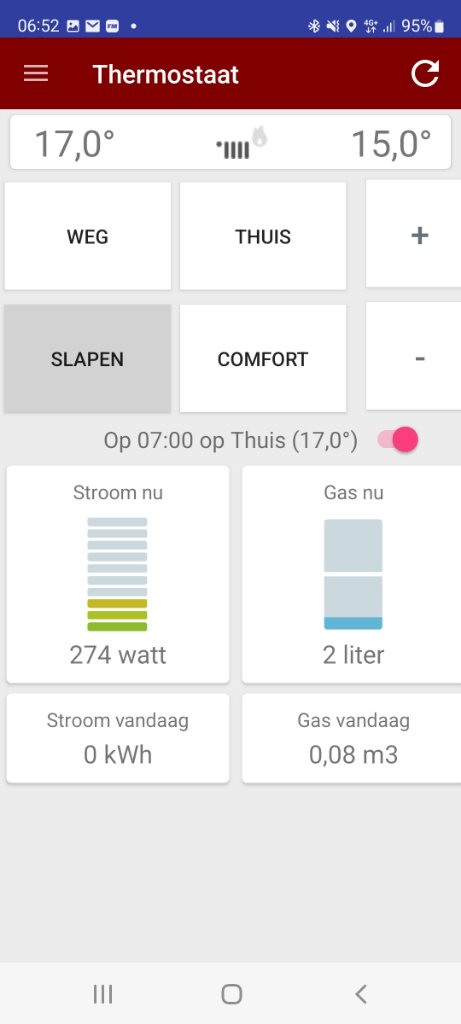461x1024 pixels.
Task: Select the THUIS home mode
Action: click(x=263, y=236)
